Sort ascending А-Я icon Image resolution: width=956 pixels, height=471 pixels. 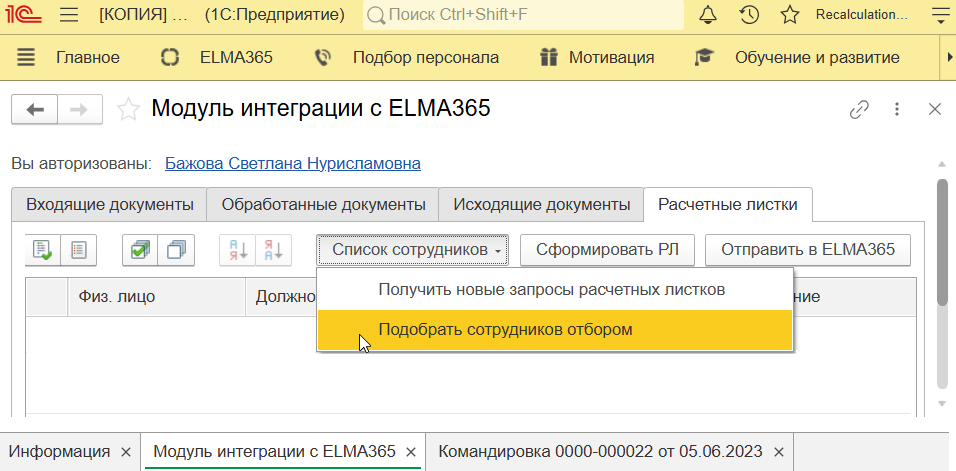click(x=237, y=250)
